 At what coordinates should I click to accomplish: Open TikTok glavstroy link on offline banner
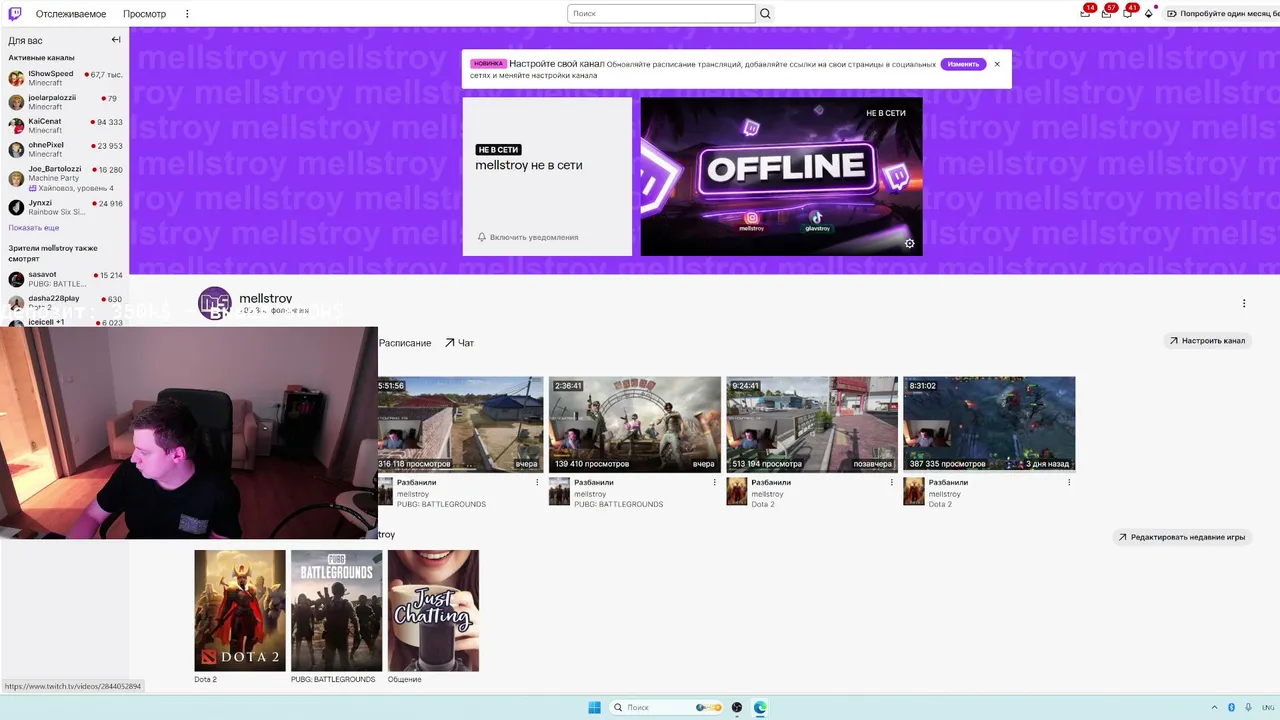pos(817,221)
